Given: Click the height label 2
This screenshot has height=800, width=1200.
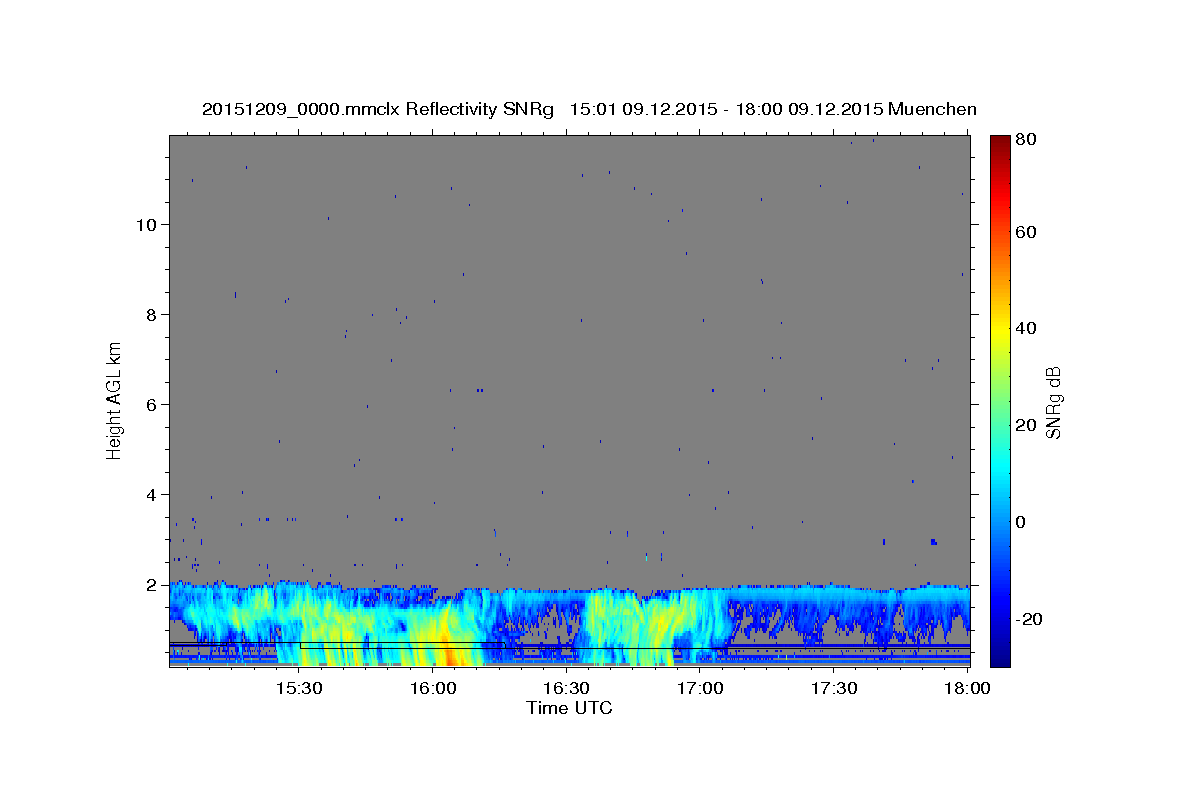Looking at the screenshot, I should point(153,584).
